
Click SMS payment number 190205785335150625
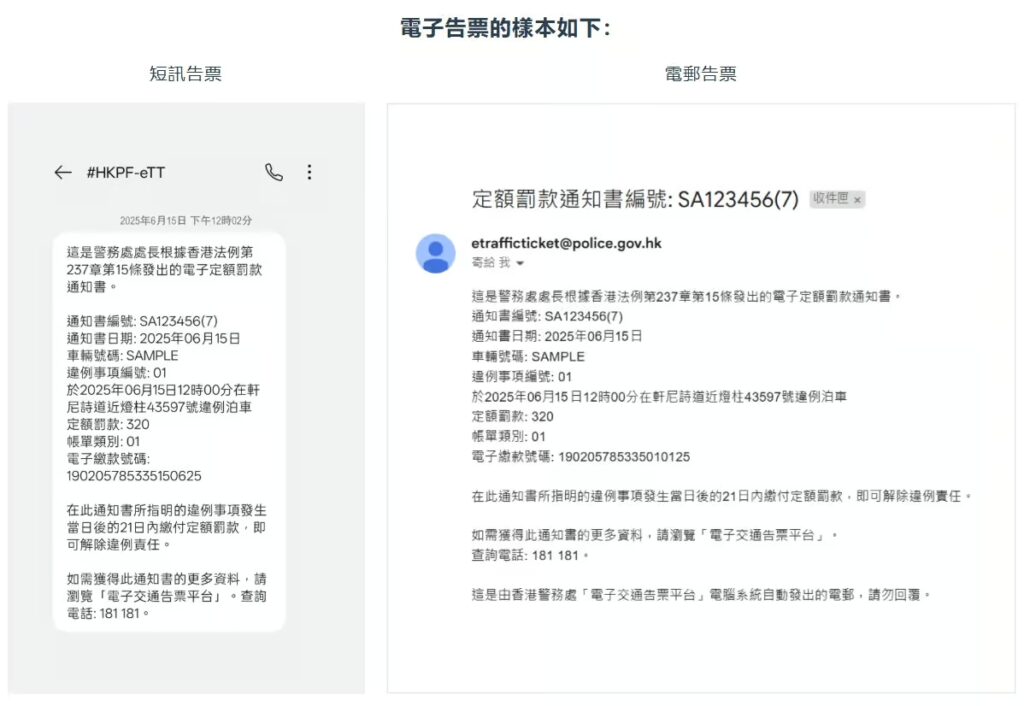pos(134,476)
